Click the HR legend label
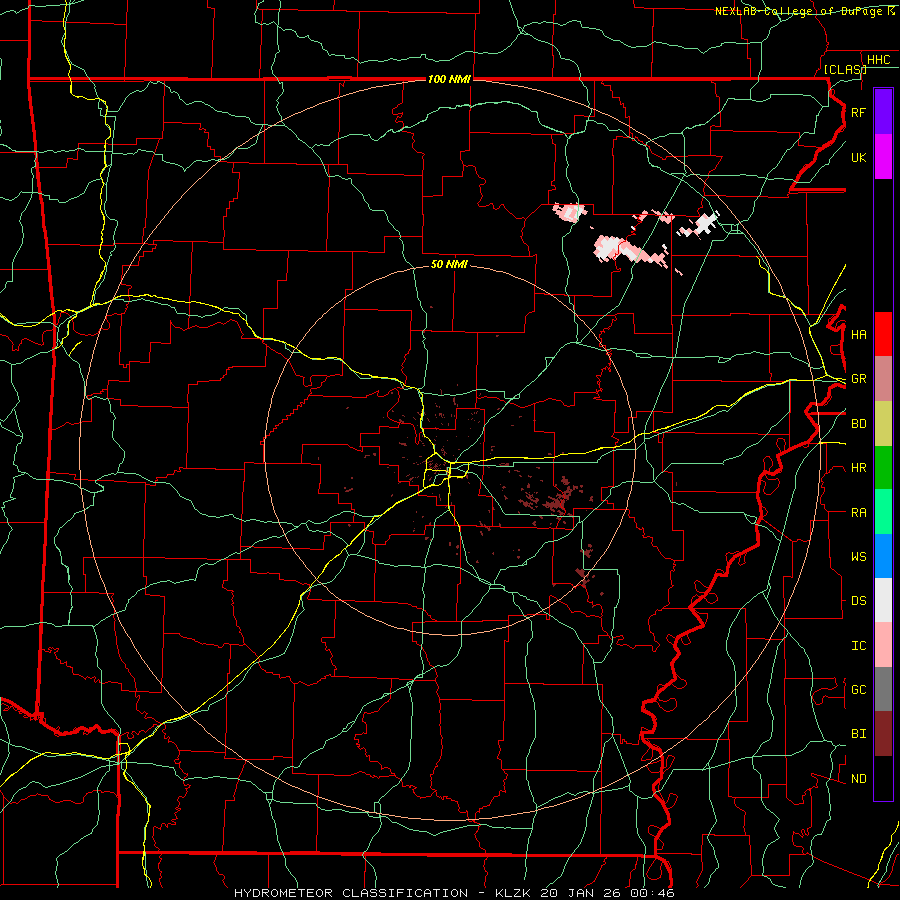Viewport: 900px width, 900px height. click(x=858, y=468)
